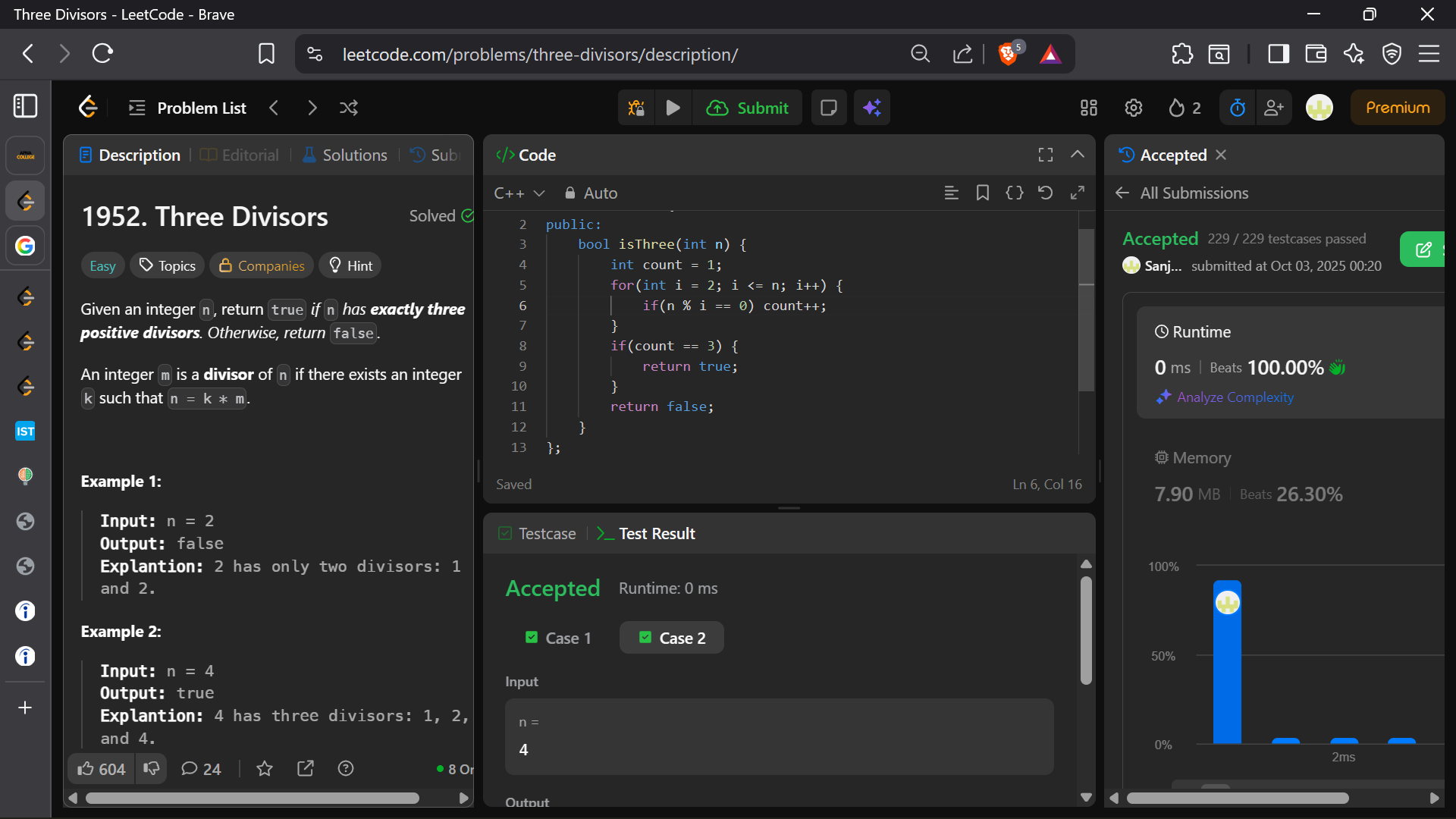Click the Analyze Complexity link
This screenshot has width=1456, height=819.
(x=1235, y=397)
